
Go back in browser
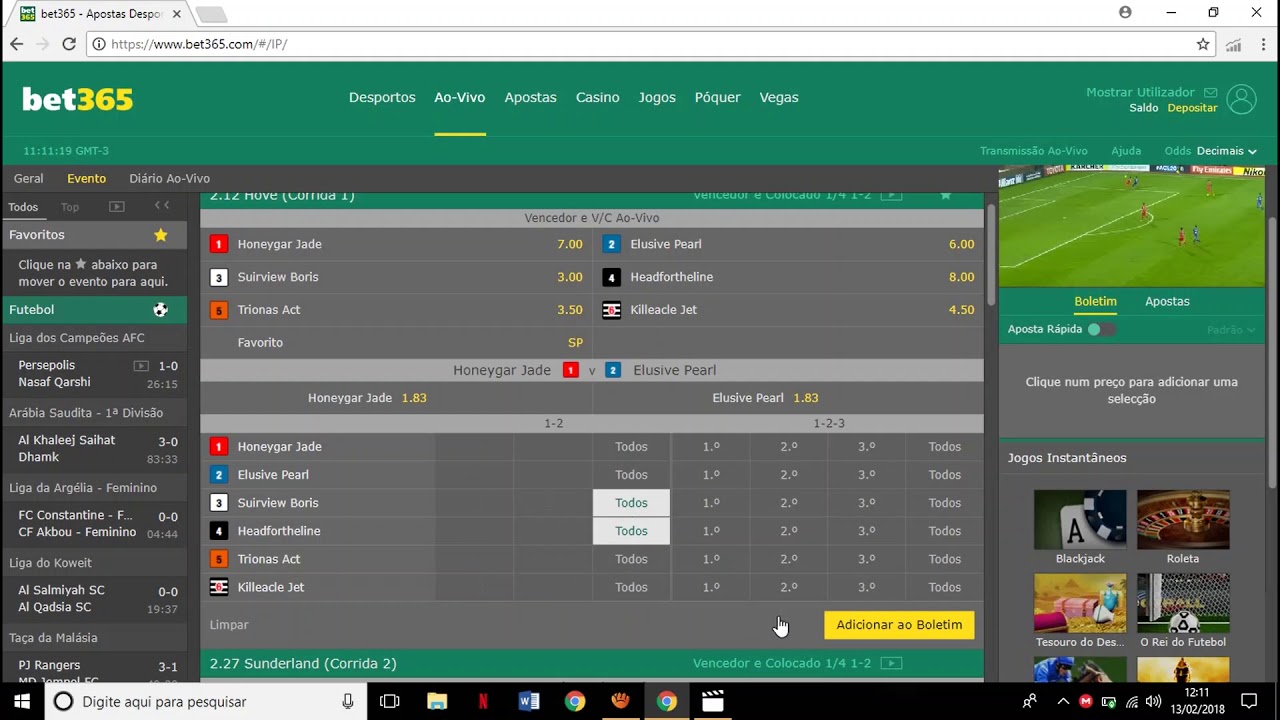tap(17, 44)
